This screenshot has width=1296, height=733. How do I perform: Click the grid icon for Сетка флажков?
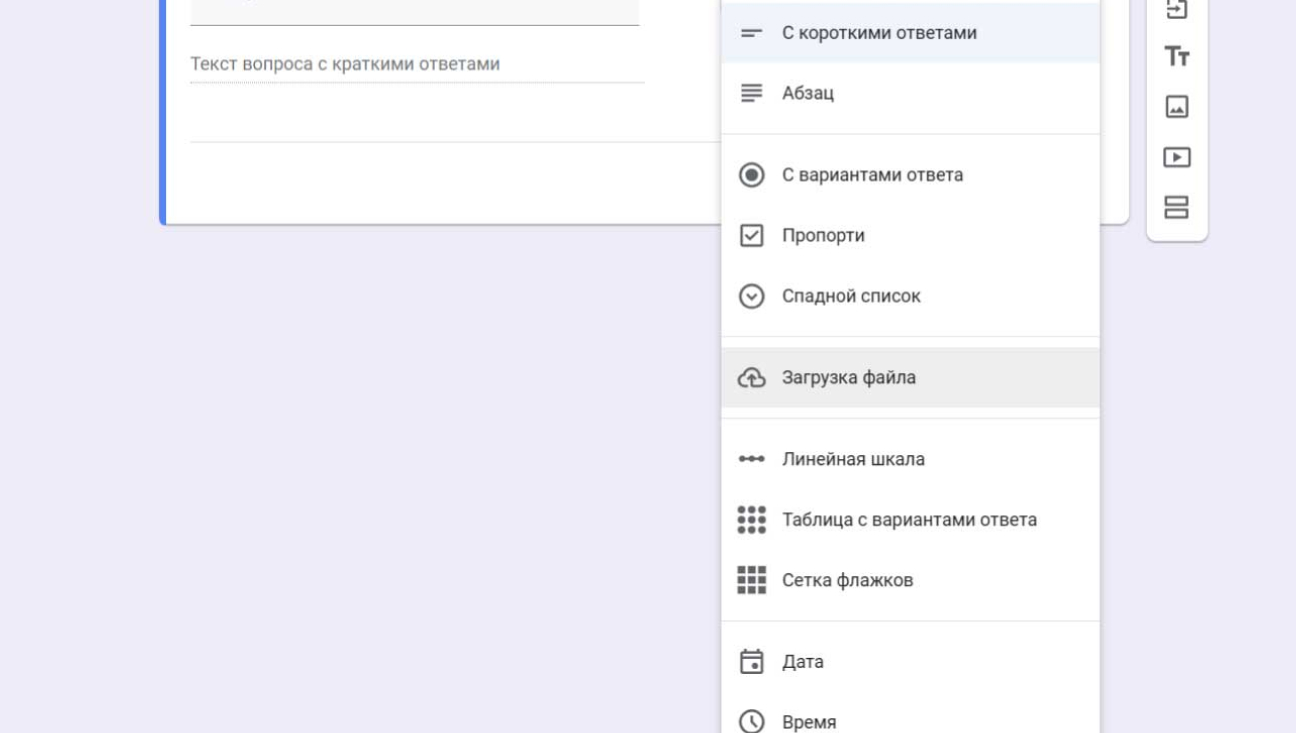pyautogui.click(x=751, y=580)
